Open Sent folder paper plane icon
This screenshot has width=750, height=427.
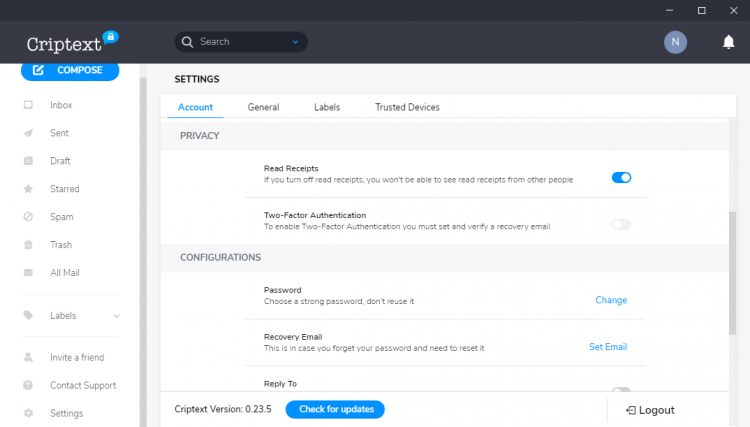tap(28, 133)
